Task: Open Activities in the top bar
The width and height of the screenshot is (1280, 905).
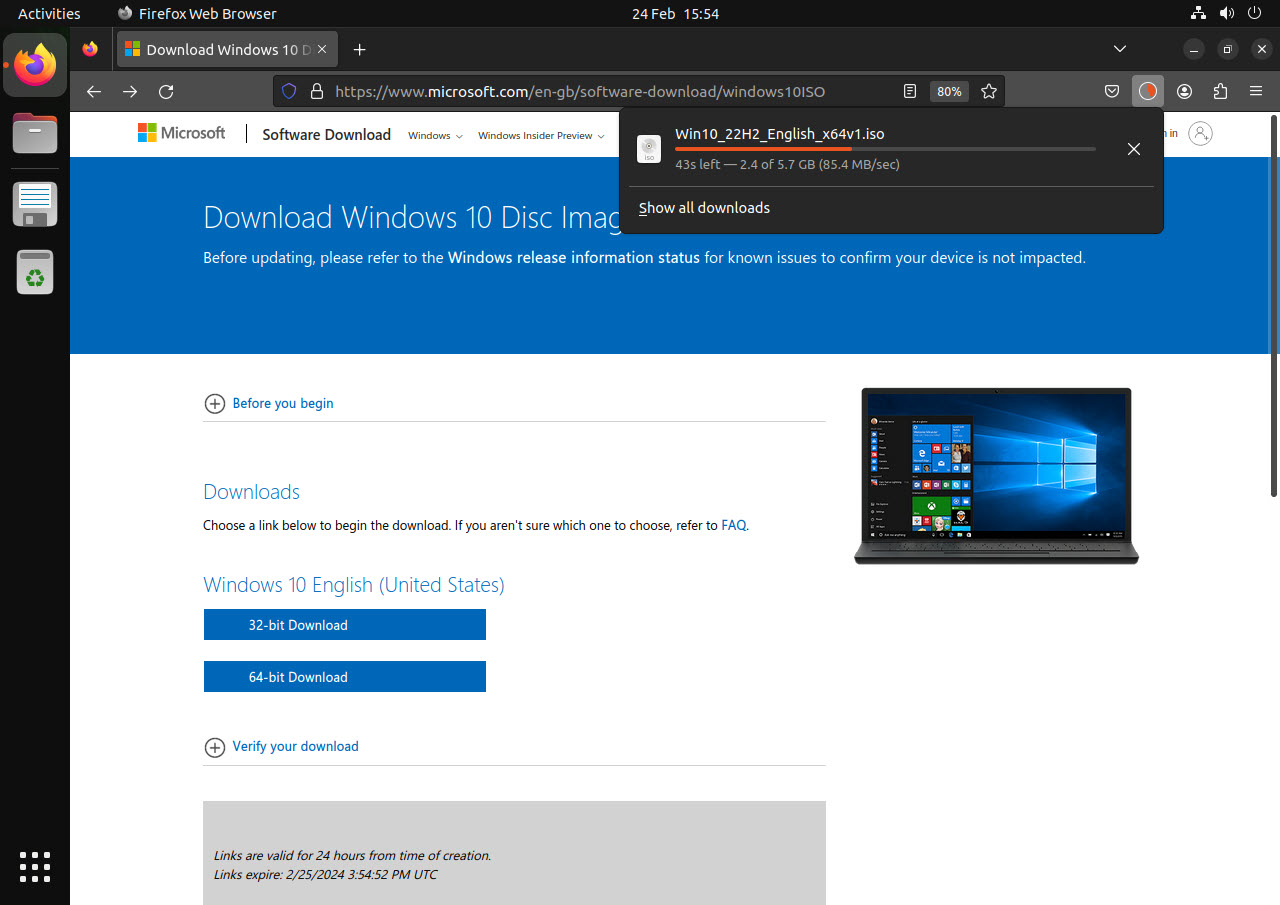Action: pos(48,13)
